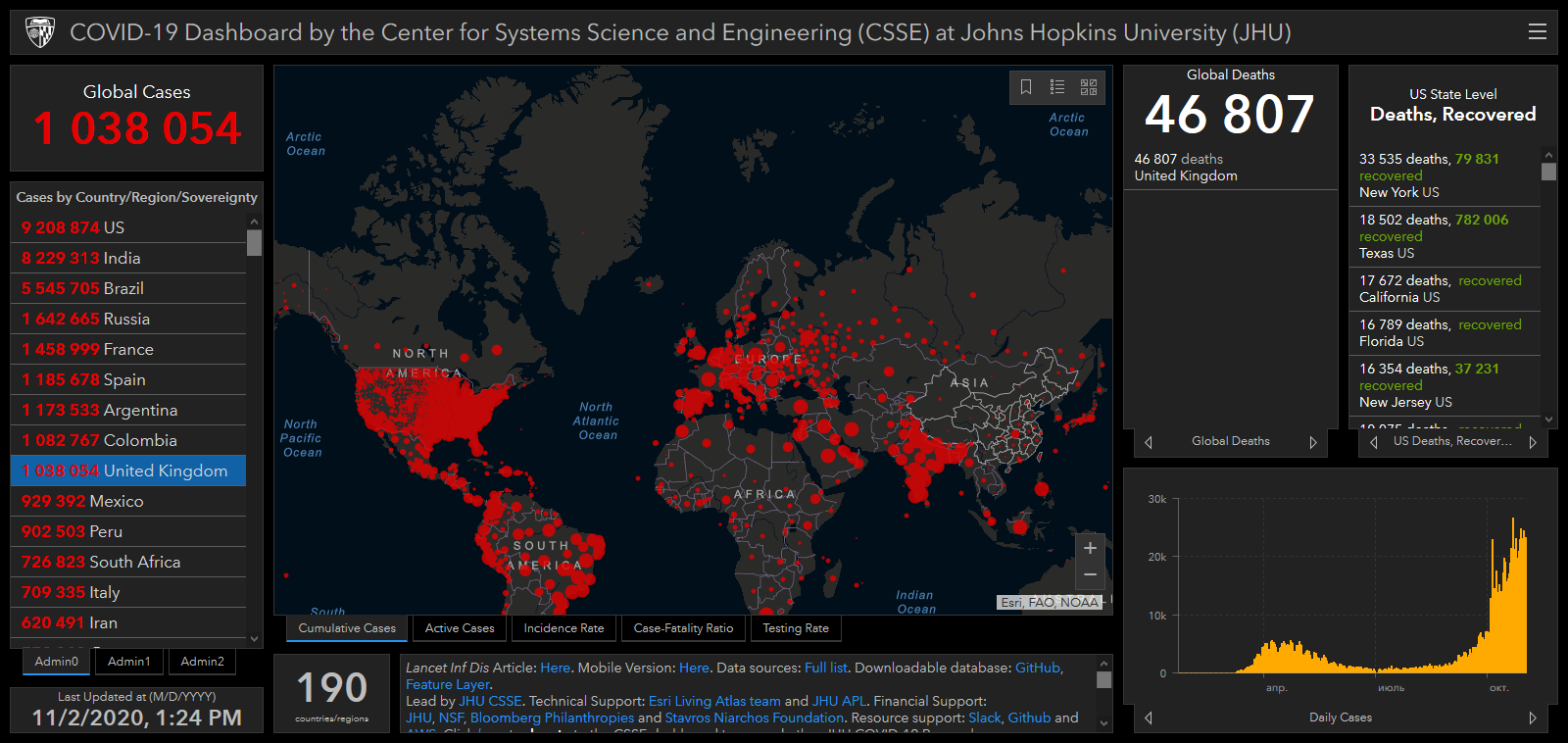
Task: Select Colombia in the country list
Action: coord(128,440)
